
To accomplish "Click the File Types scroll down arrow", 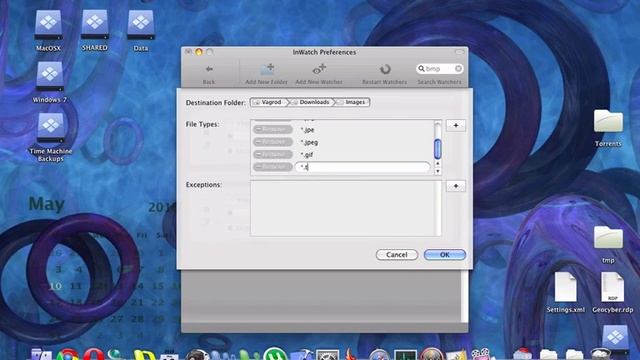I will coord(438,171).
